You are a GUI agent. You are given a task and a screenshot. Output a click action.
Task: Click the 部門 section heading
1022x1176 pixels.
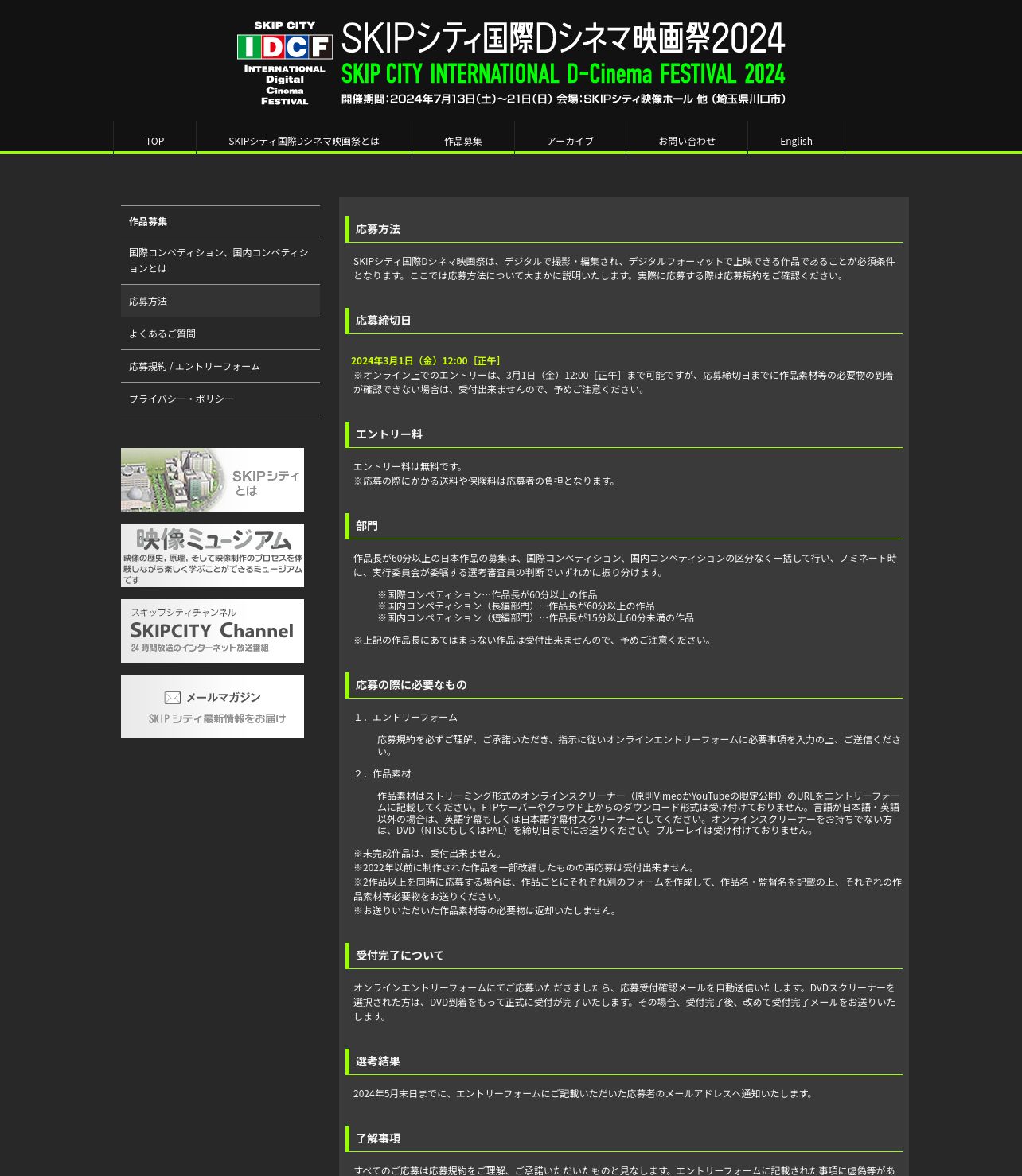coord(367,526)
